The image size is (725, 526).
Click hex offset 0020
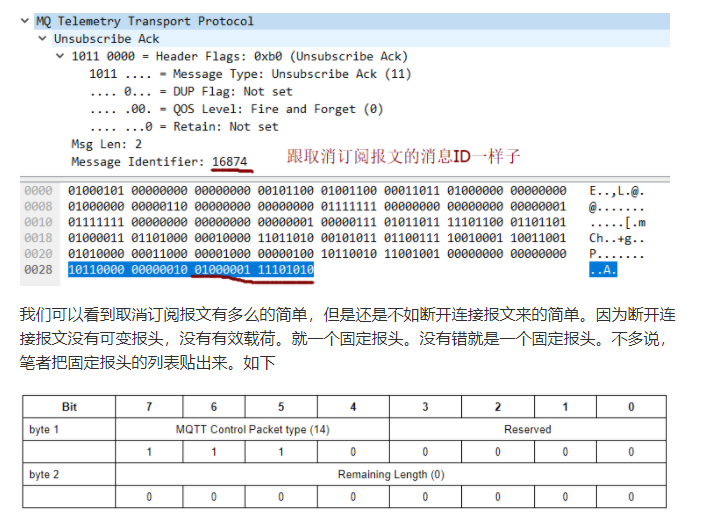[x=38, y=253]
